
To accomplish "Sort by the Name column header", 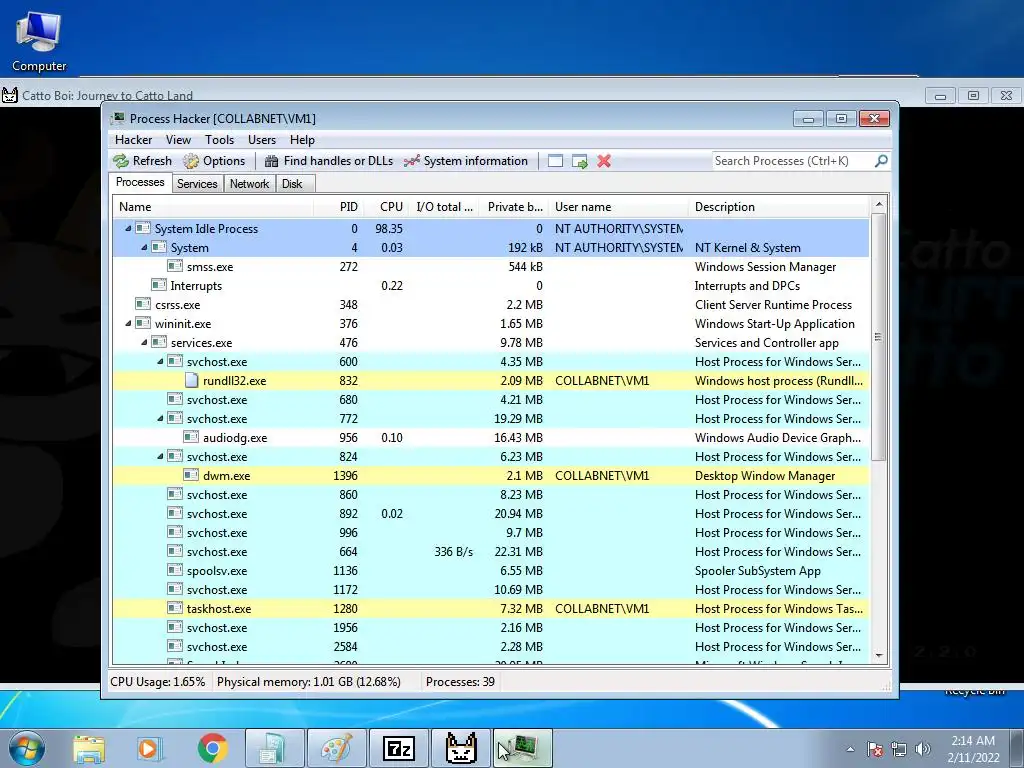I will click(x=213, y=207).
